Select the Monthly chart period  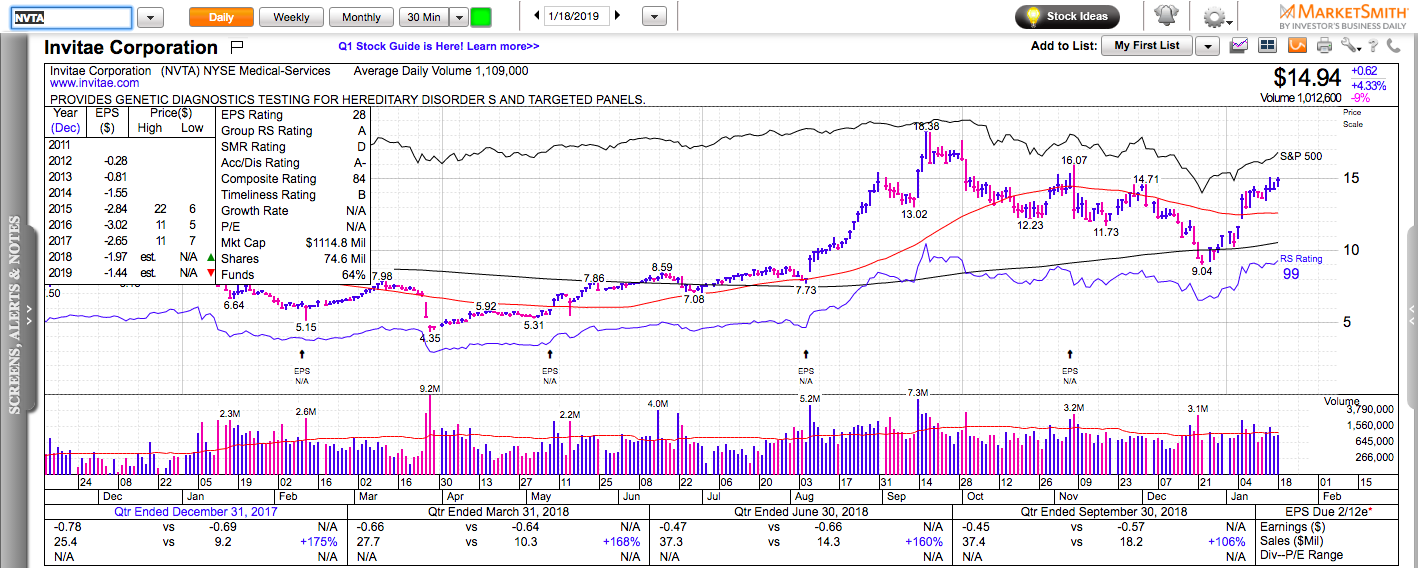[361, 17]
